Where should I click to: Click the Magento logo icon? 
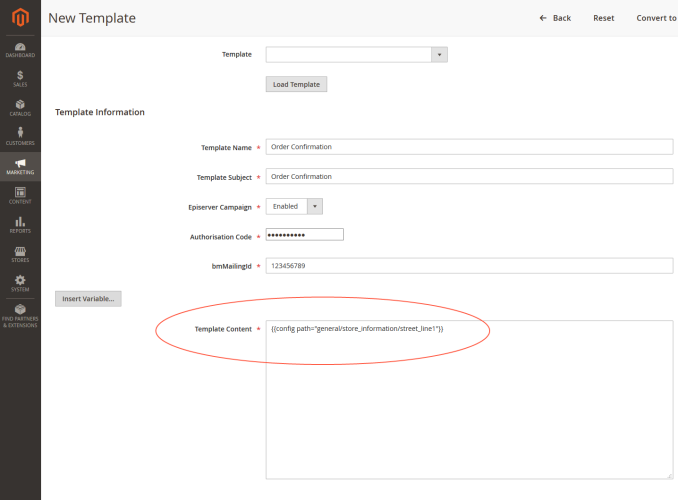(x=20, y=17)
